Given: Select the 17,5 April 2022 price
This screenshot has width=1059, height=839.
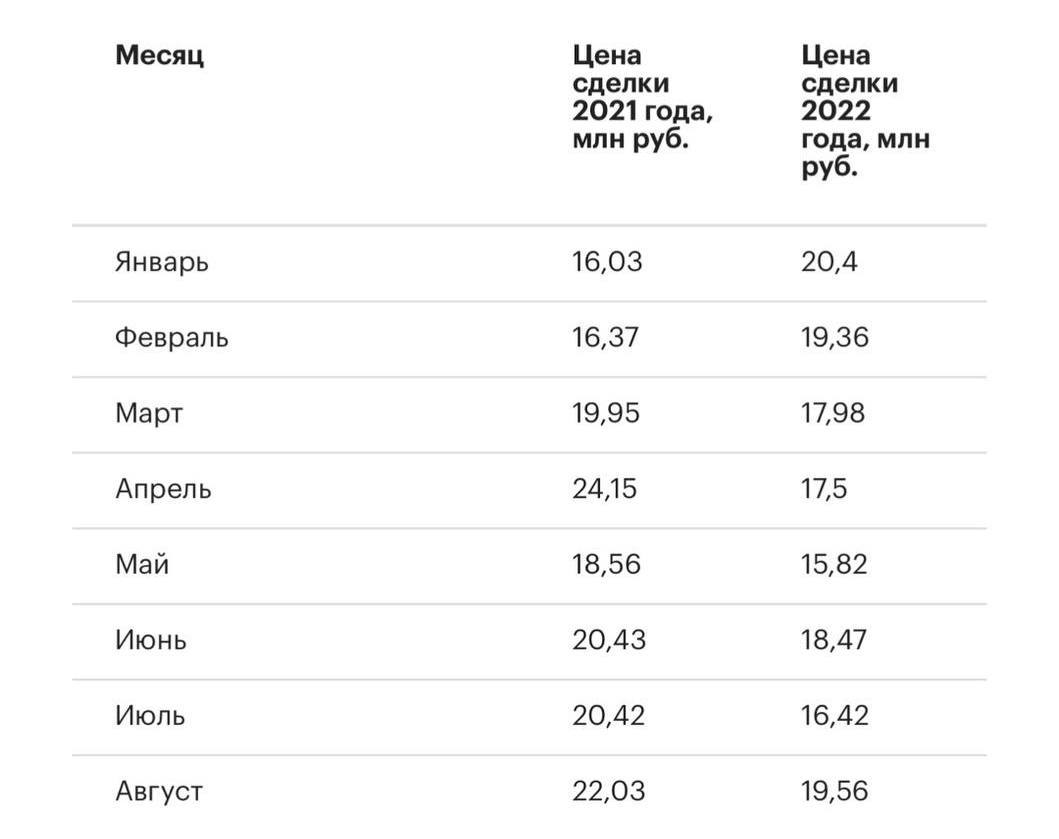Looking at the screenshot, I should 824,489.
